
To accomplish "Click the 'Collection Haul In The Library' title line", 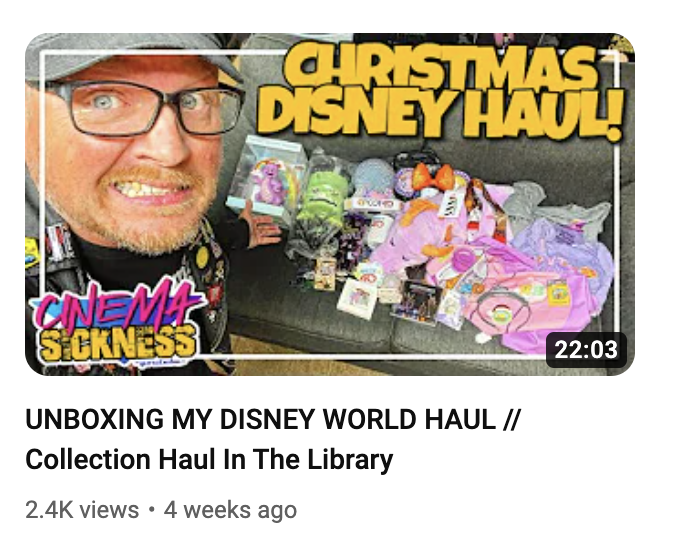I will click(209, 459).
